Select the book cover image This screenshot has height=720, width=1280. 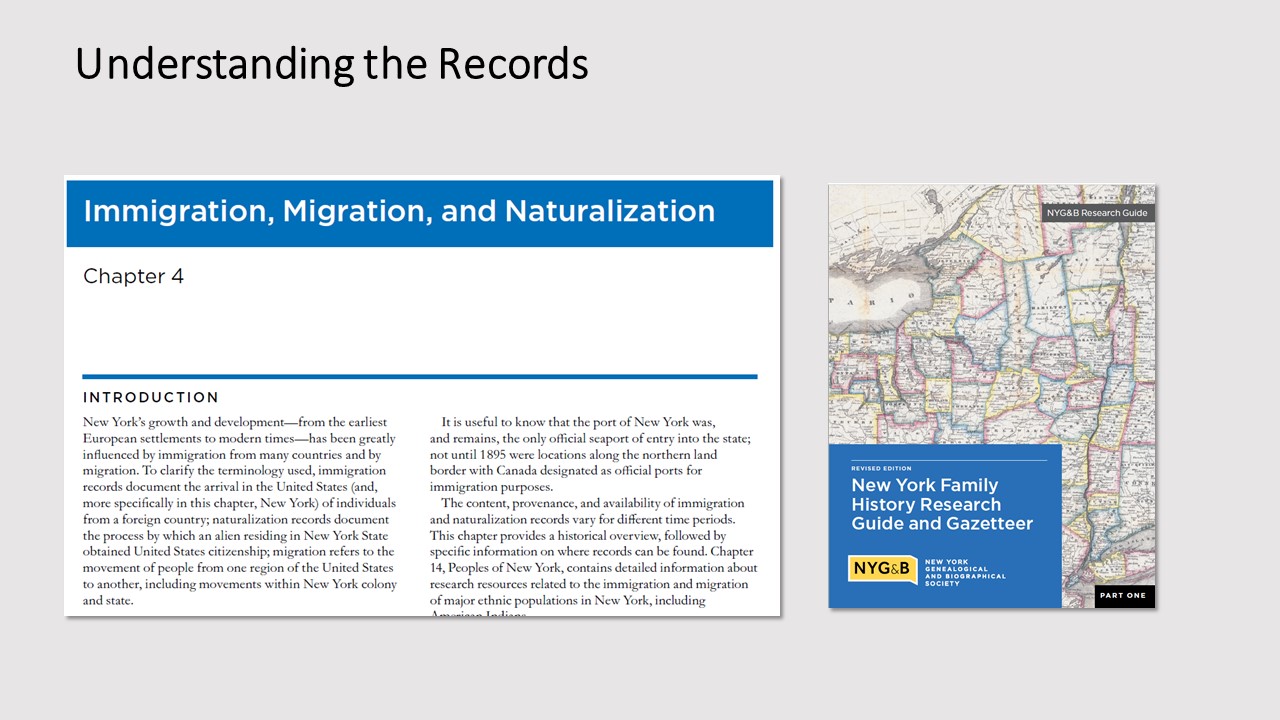click(x=991, y=396)
